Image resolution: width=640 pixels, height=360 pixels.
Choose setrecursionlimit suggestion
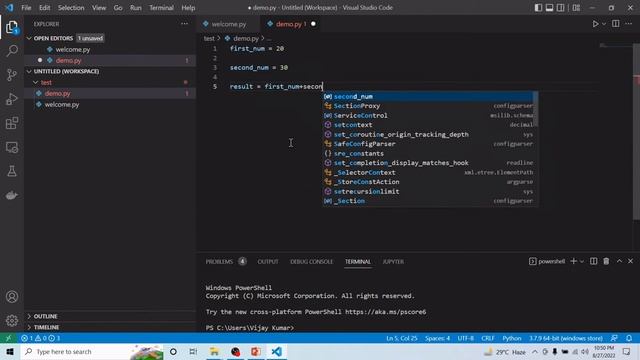(428, 191)
